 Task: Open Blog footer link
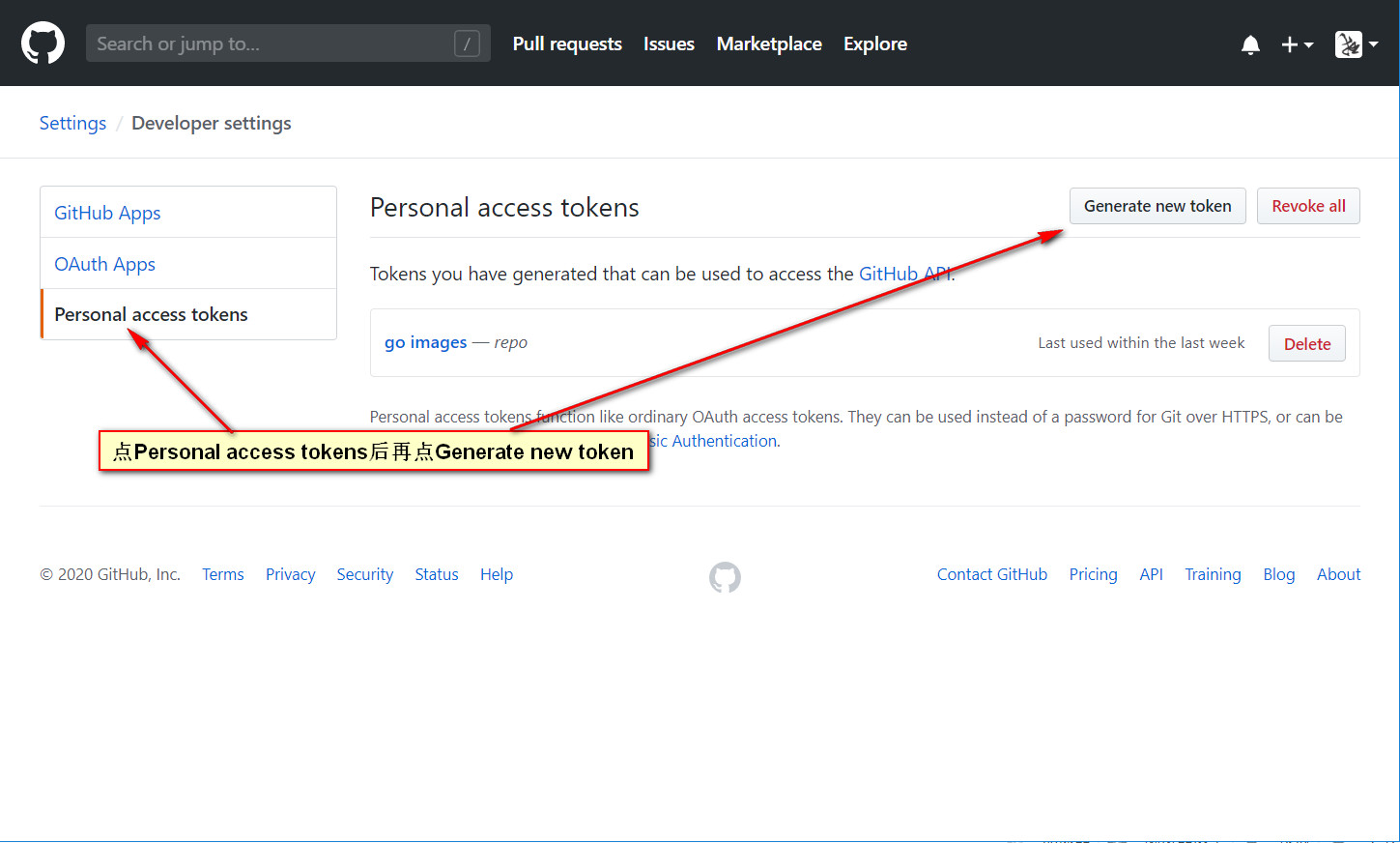1279,574
